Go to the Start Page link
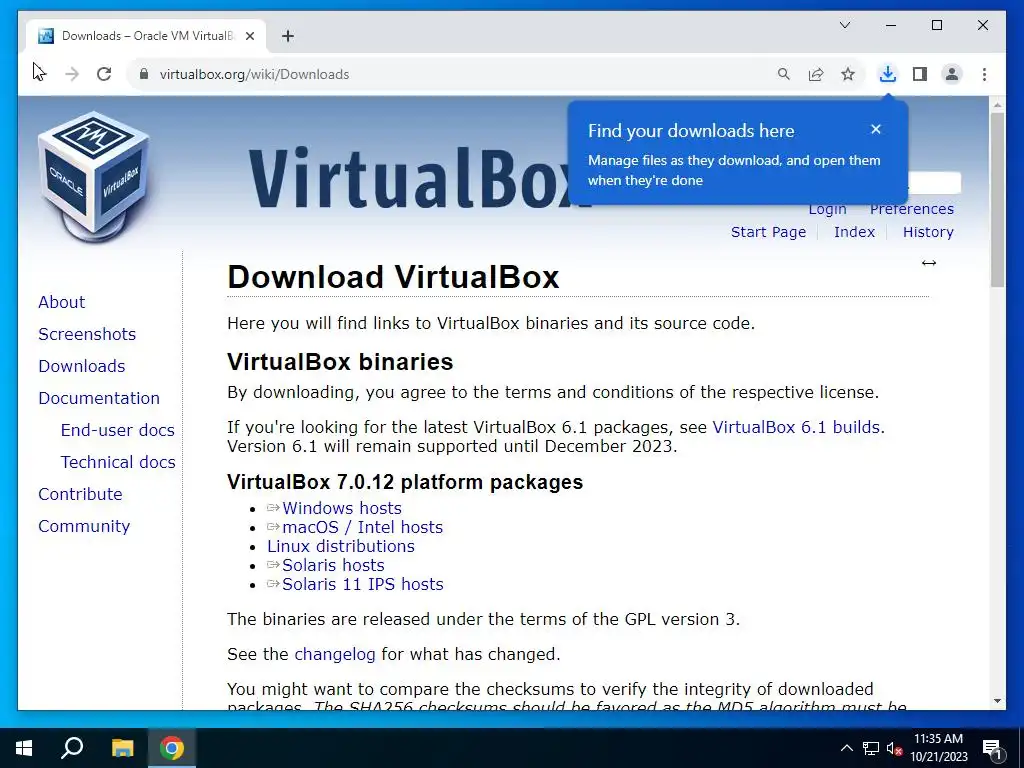 pos(768,232)
